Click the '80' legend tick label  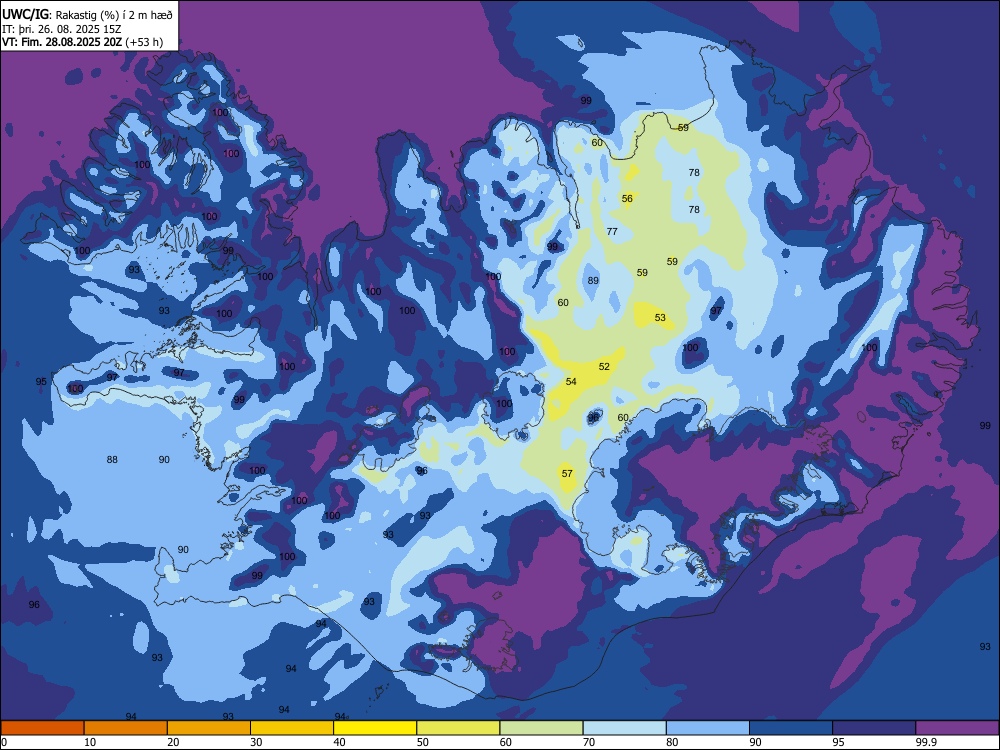(672, 742)
